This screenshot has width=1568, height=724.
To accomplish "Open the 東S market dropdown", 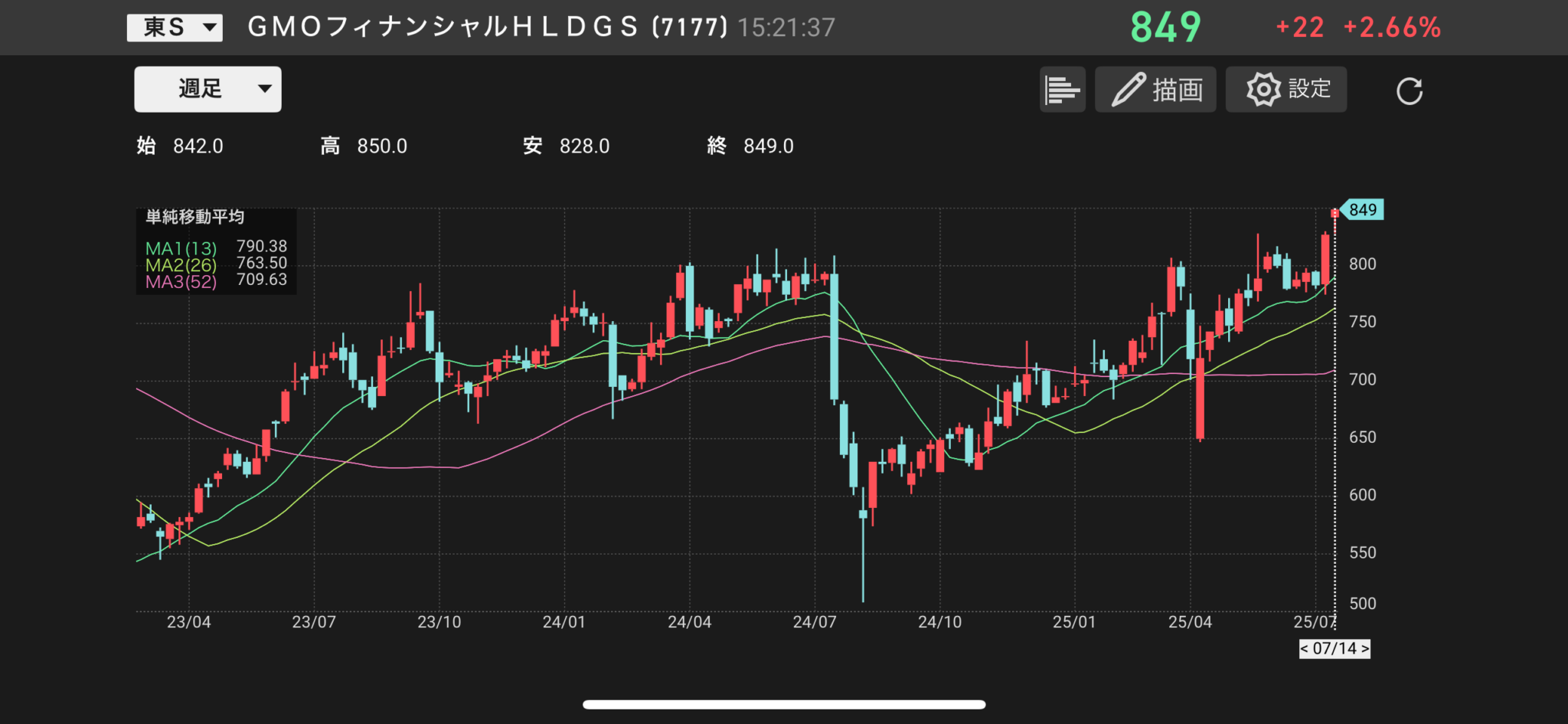I will click(175, 27).
